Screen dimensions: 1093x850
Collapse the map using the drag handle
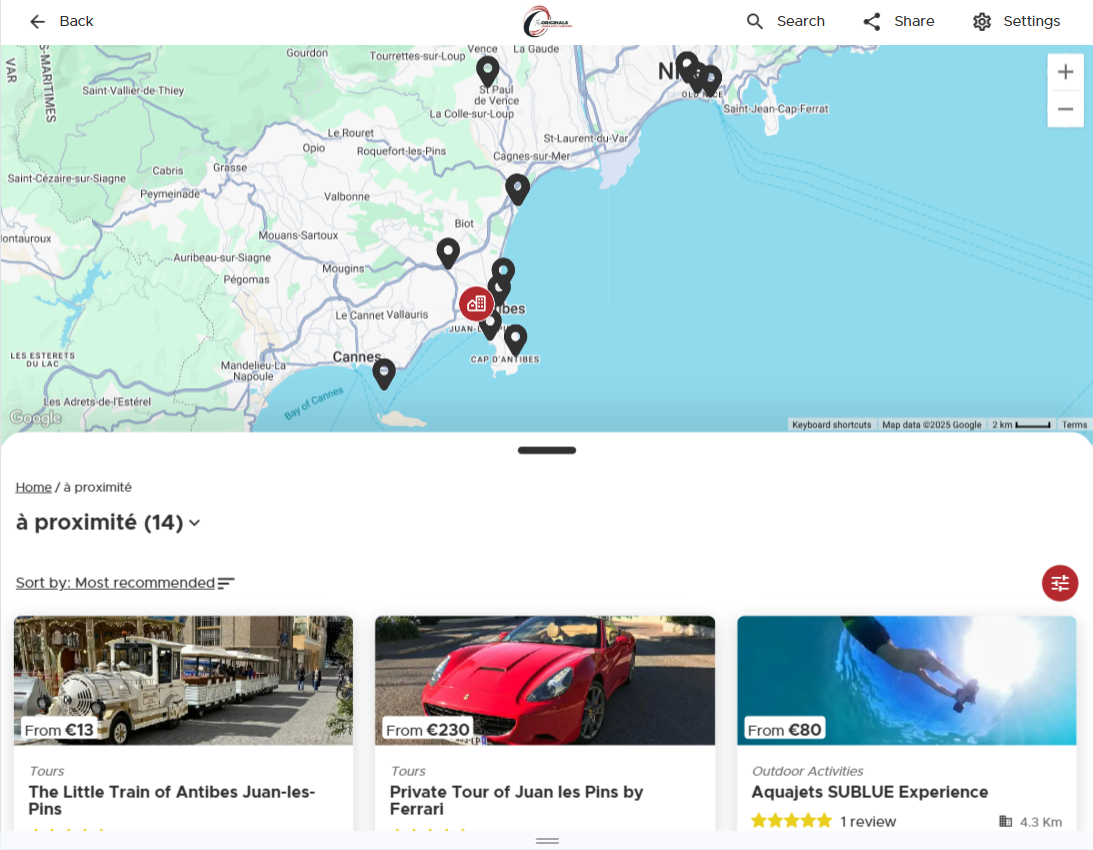coord(546,450)
